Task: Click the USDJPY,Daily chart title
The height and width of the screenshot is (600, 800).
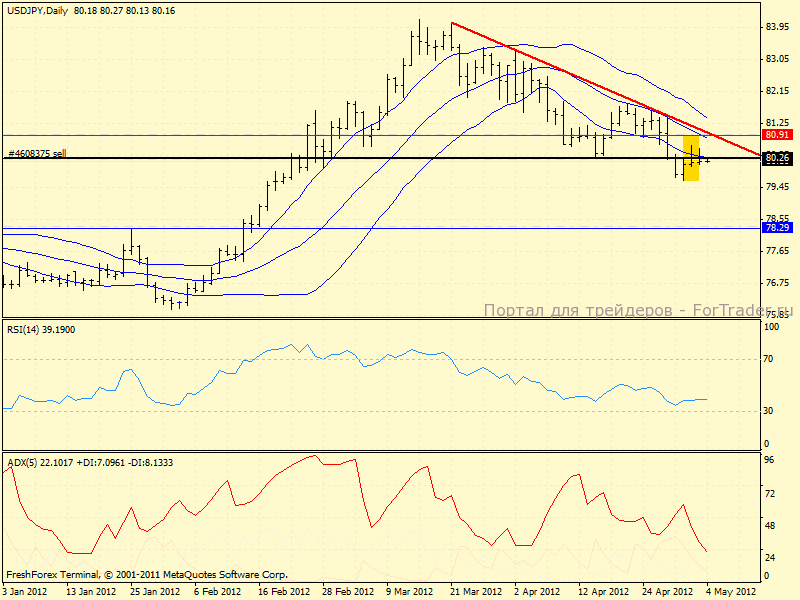Action: (x=36, y=10)
